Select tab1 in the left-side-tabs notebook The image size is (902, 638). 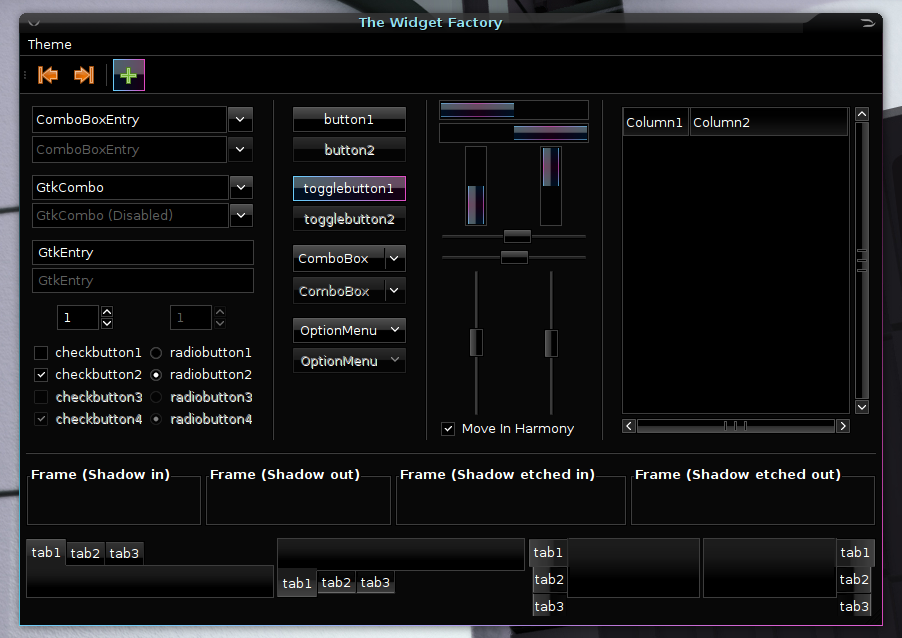click(548, 552)
